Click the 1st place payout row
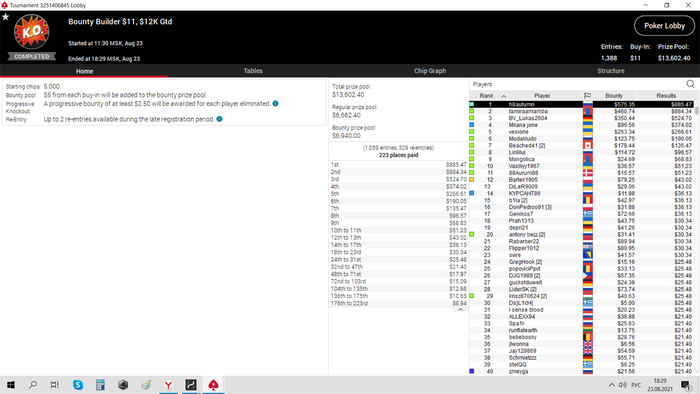Image resolution: width=700 pixels, height=394 pixels. point(398,165)
